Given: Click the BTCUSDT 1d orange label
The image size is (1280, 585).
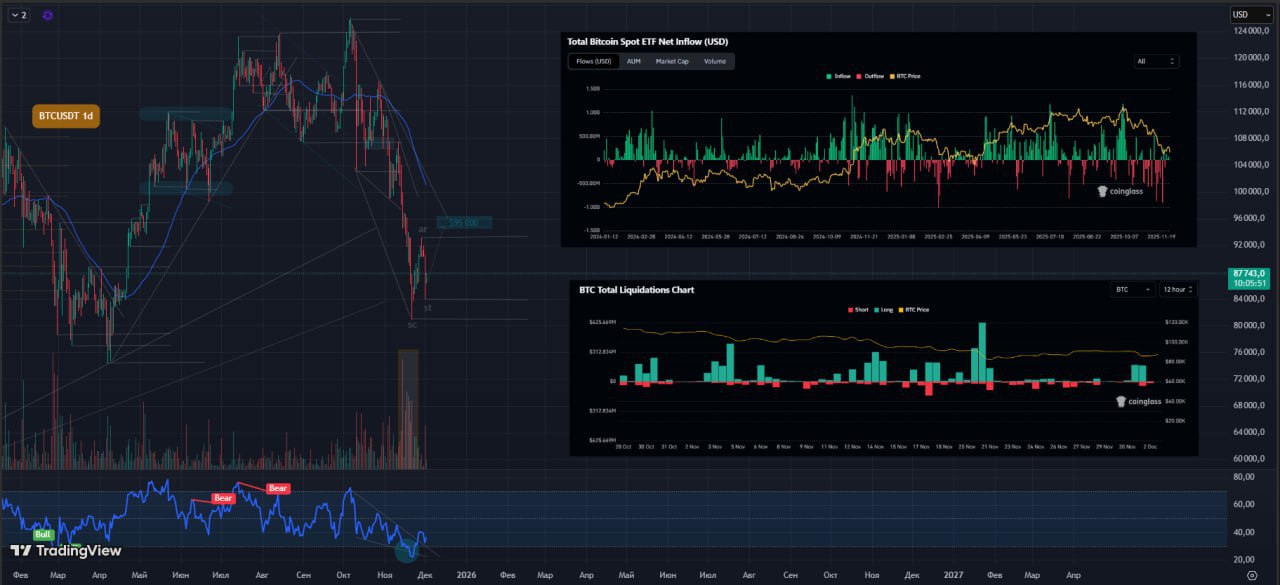Looking at the screenshot, I should click(66, 116).
